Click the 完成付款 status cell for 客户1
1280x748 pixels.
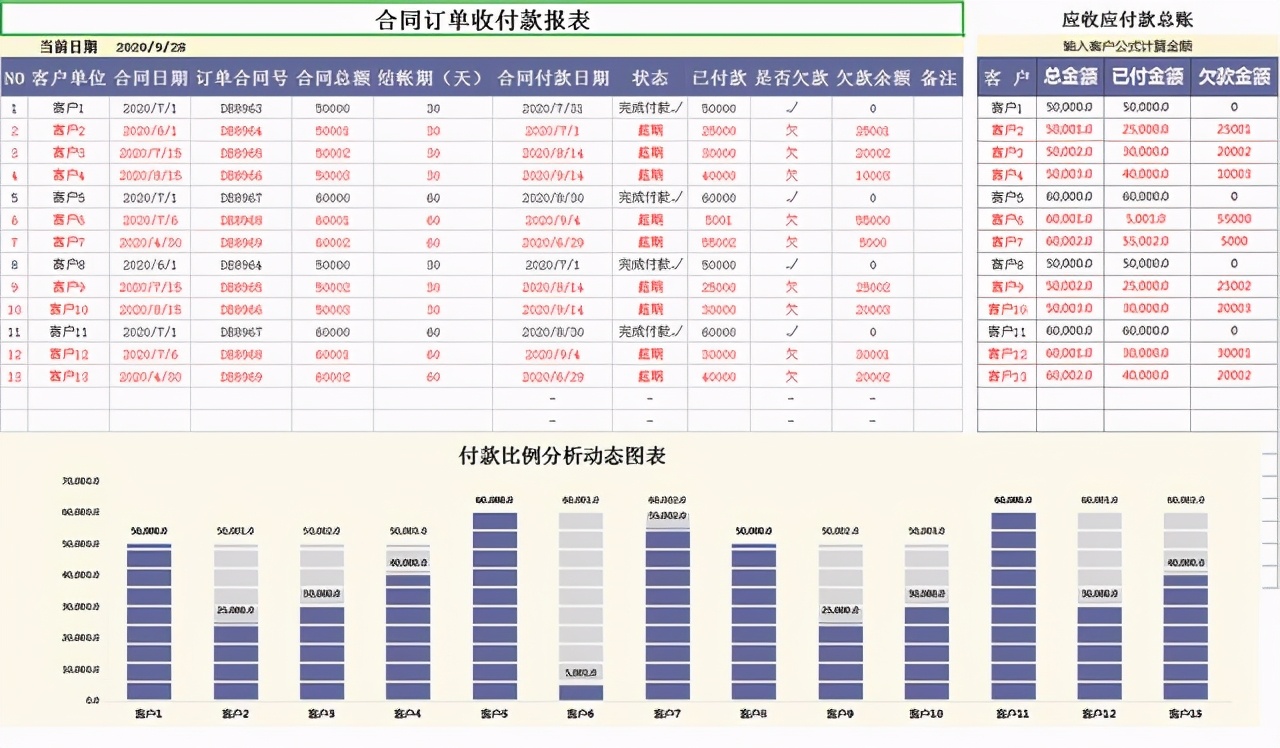coord(651,107)
